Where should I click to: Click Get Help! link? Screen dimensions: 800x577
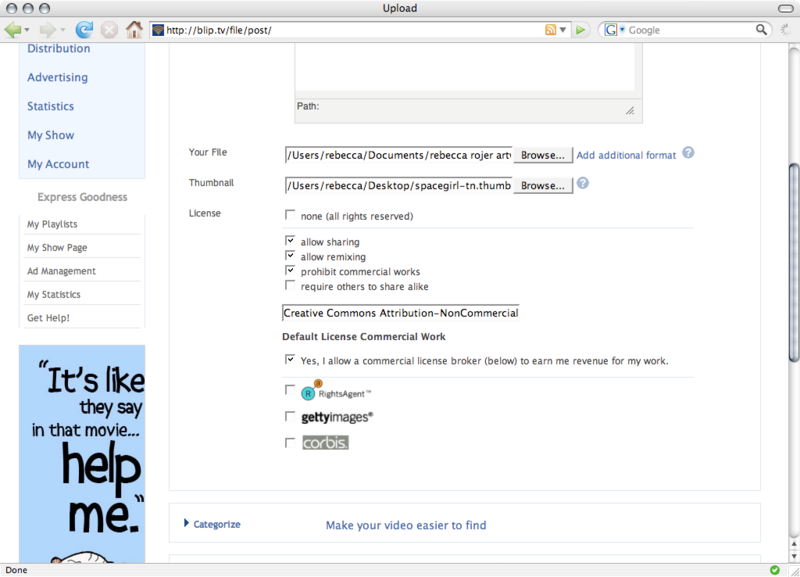pyautogui.click(x=48, y=318)
